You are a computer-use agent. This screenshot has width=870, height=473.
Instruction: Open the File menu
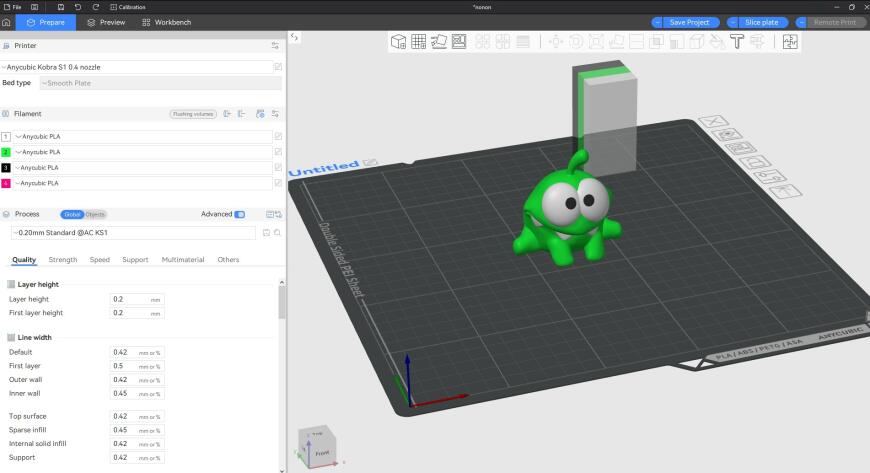[x=13, y=7]
